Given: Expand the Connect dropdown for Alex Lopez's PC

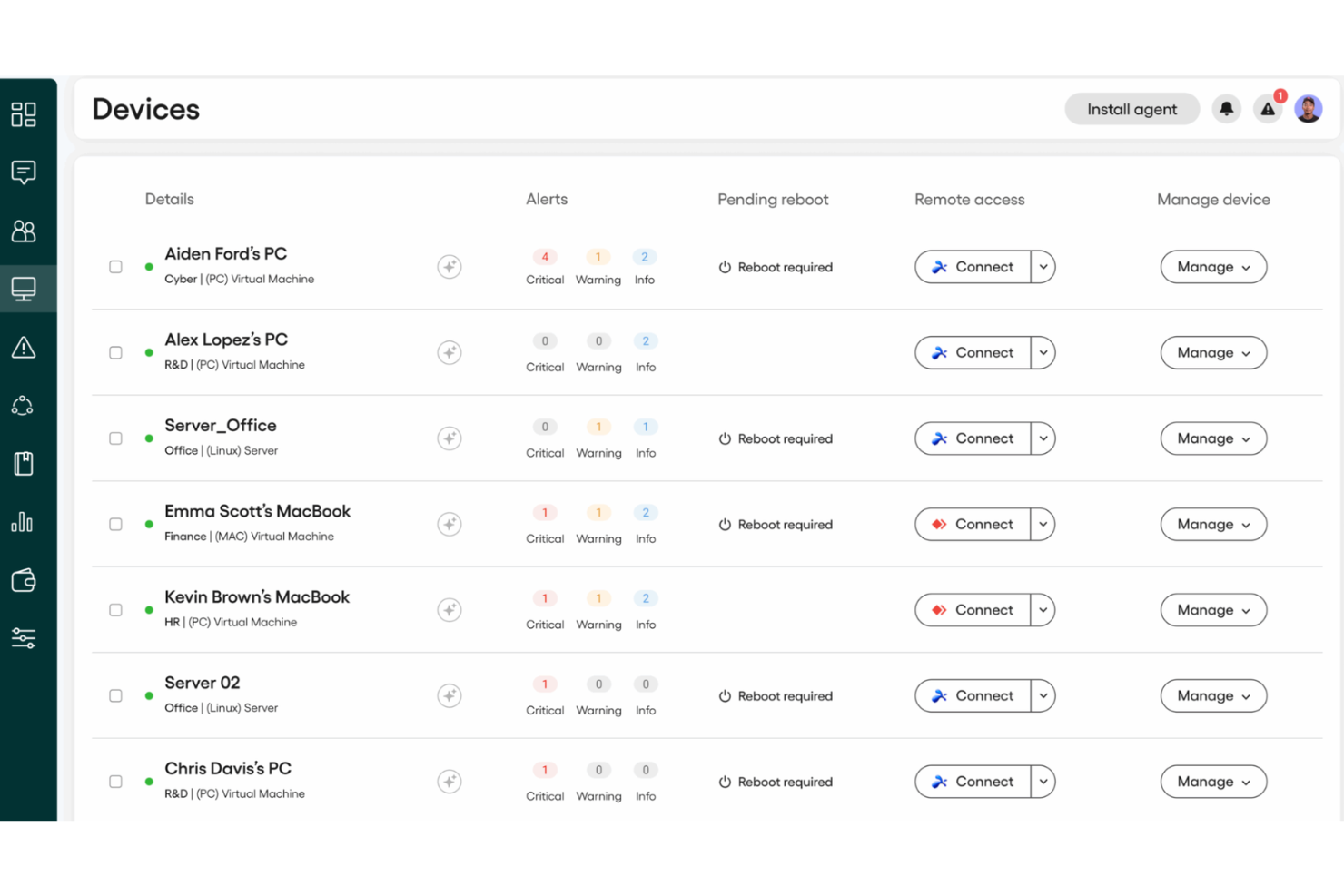Looking at the screenshot, I should pos(1043,352).
